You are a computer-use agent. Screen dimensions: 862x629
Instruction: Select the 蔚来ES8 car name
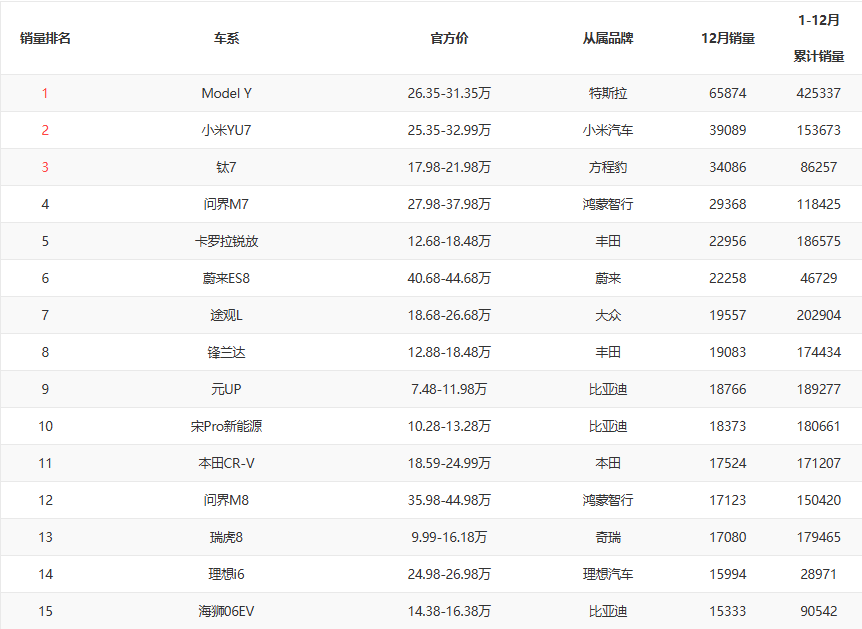226,278
